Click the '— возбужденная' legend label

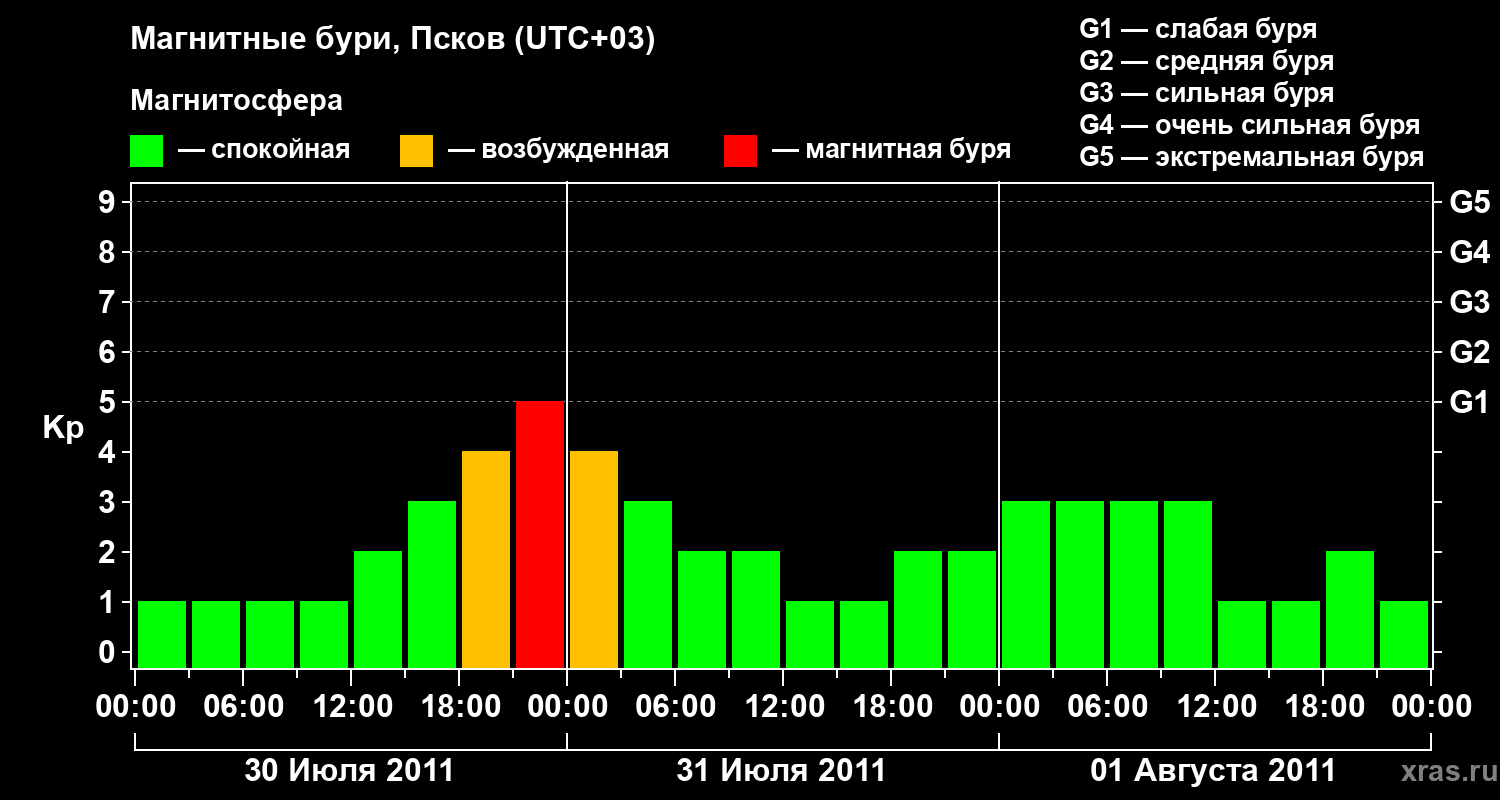[558, 151]
